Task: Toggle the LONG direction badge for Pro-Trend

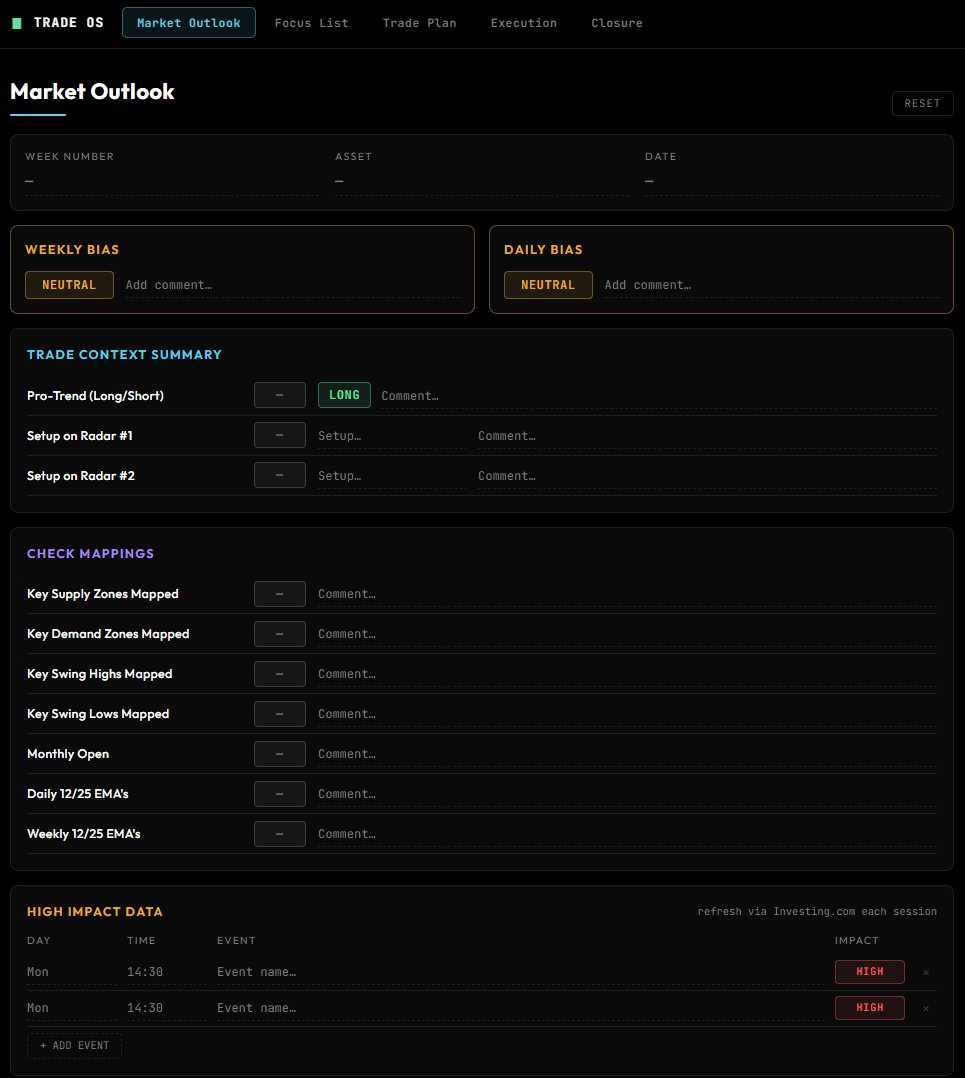Action: pos(344,395)
